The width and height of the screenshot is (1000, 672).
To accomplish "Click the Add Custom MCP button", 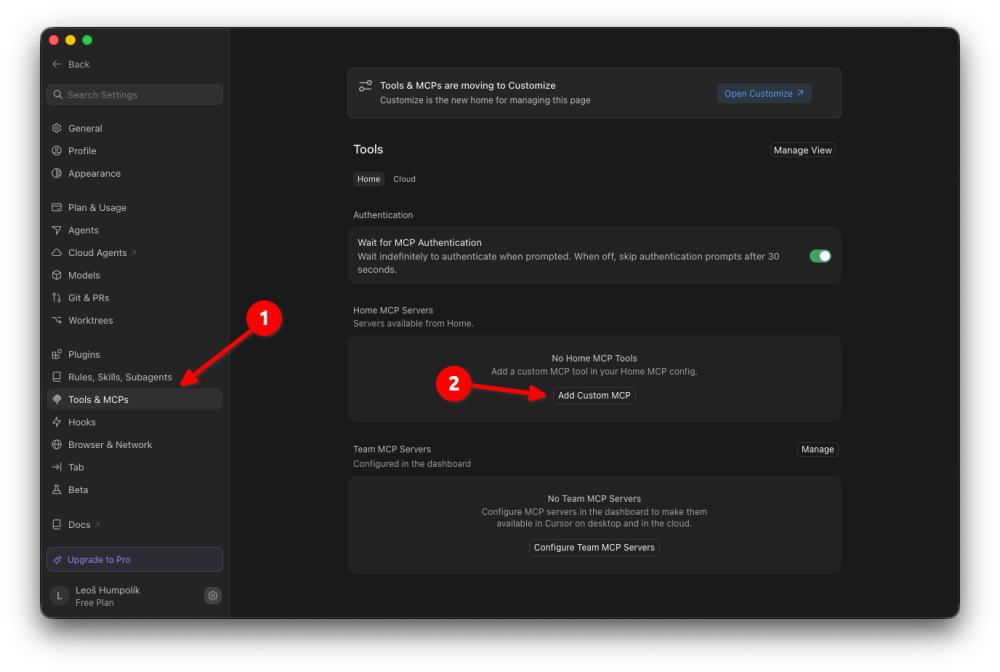I will click(594, 395).
